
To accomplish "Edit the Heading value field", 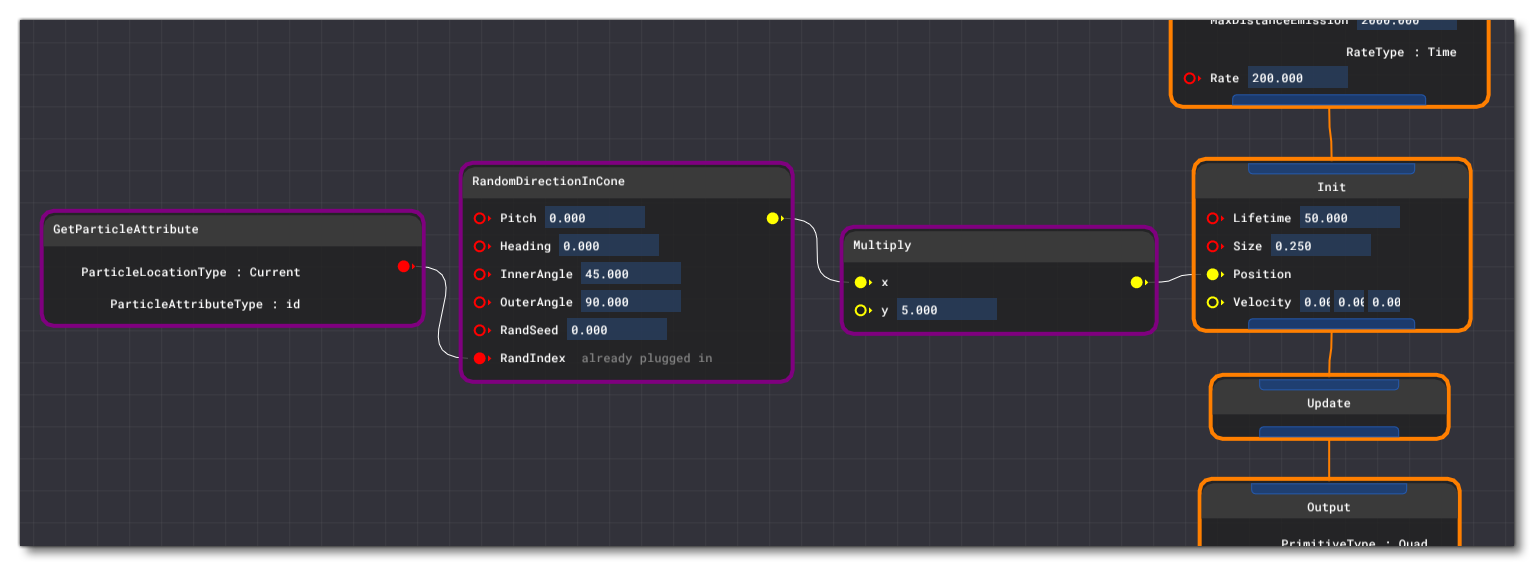I will [609, 246].
